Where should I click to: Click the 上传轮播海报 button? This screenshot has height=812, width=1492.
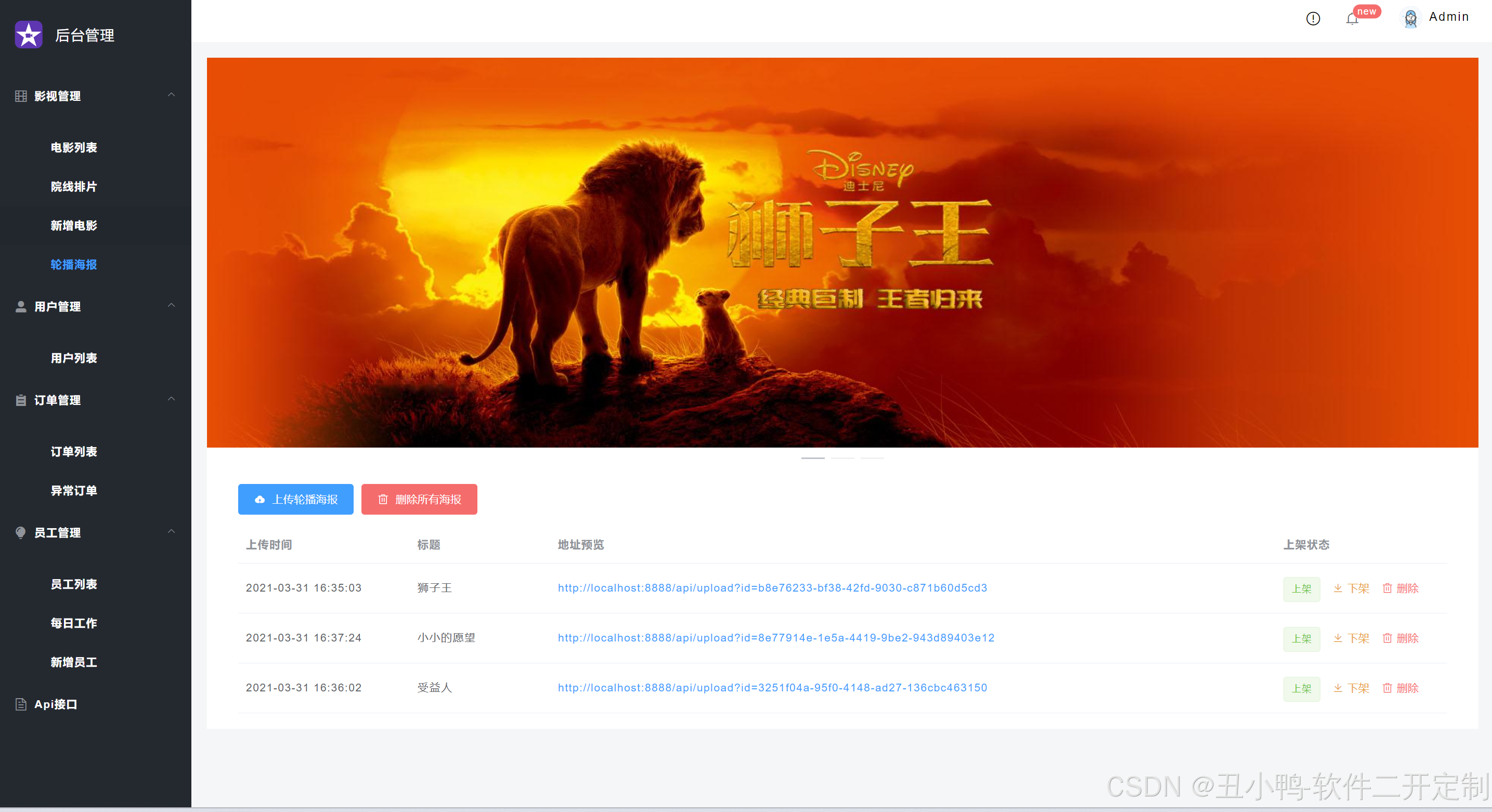(295, 499)
